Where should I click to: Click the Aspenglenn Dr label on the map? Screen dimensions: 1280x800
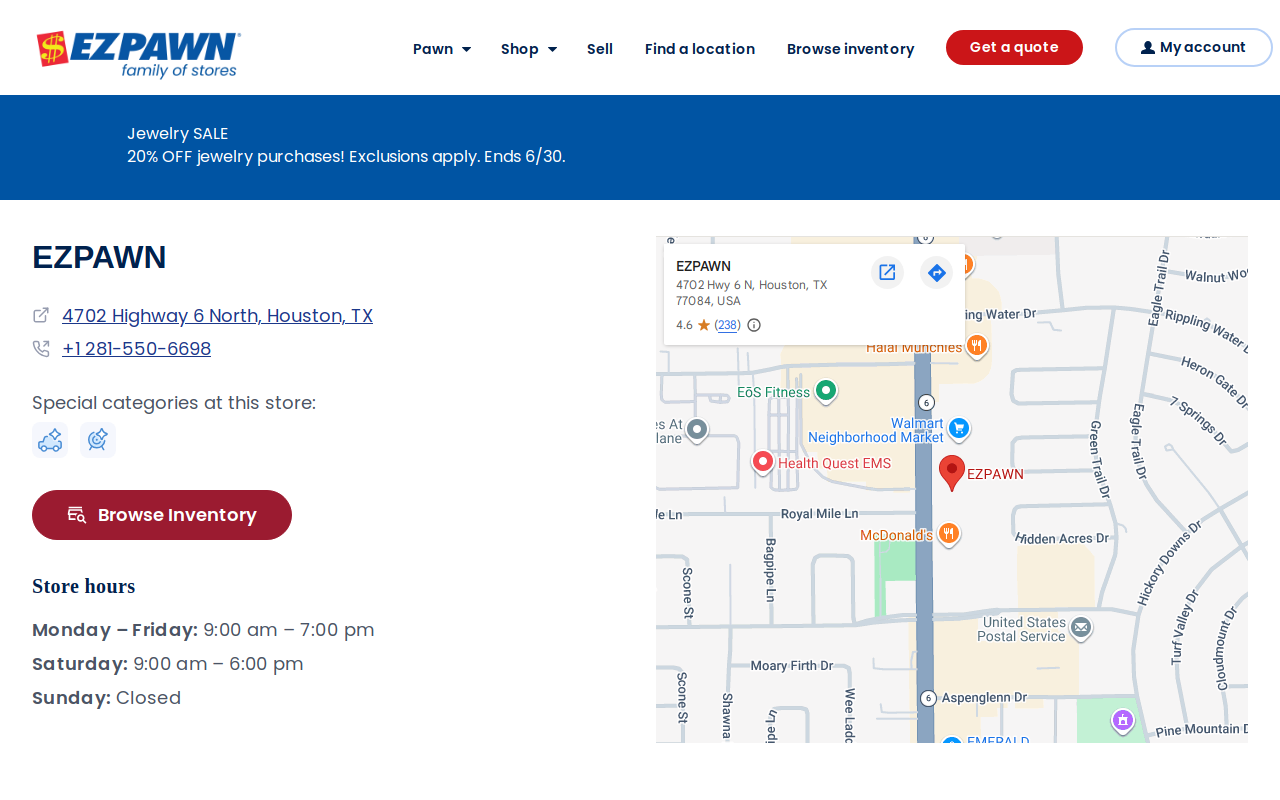[984, 697]
